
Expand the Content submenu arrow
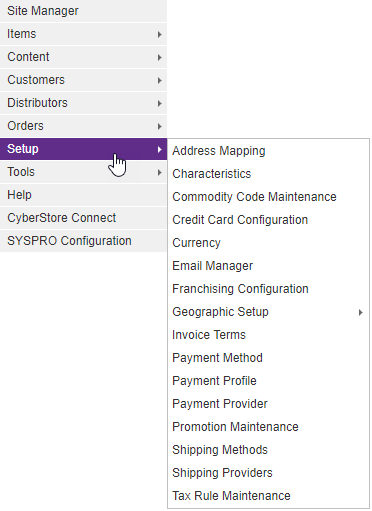click(x=160, y=57)
